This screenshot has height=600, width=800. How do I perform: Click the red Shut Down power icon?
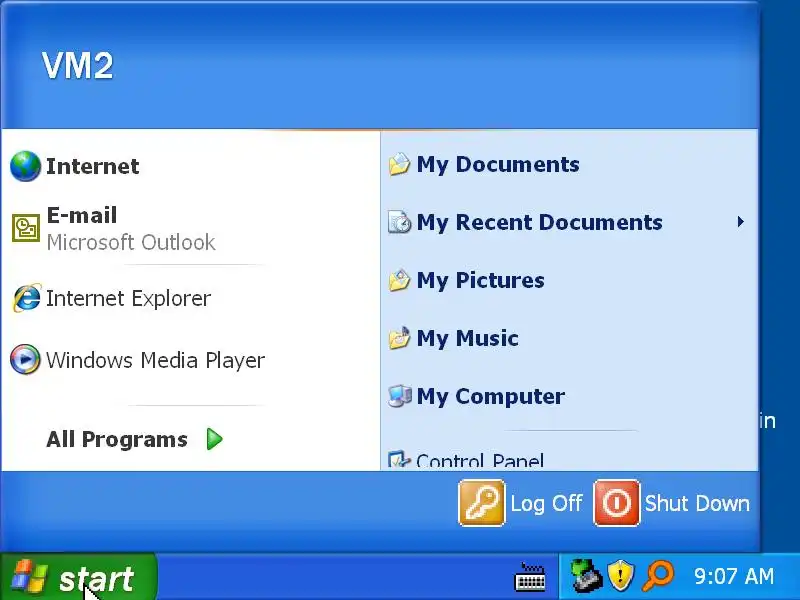click(616, 503)
